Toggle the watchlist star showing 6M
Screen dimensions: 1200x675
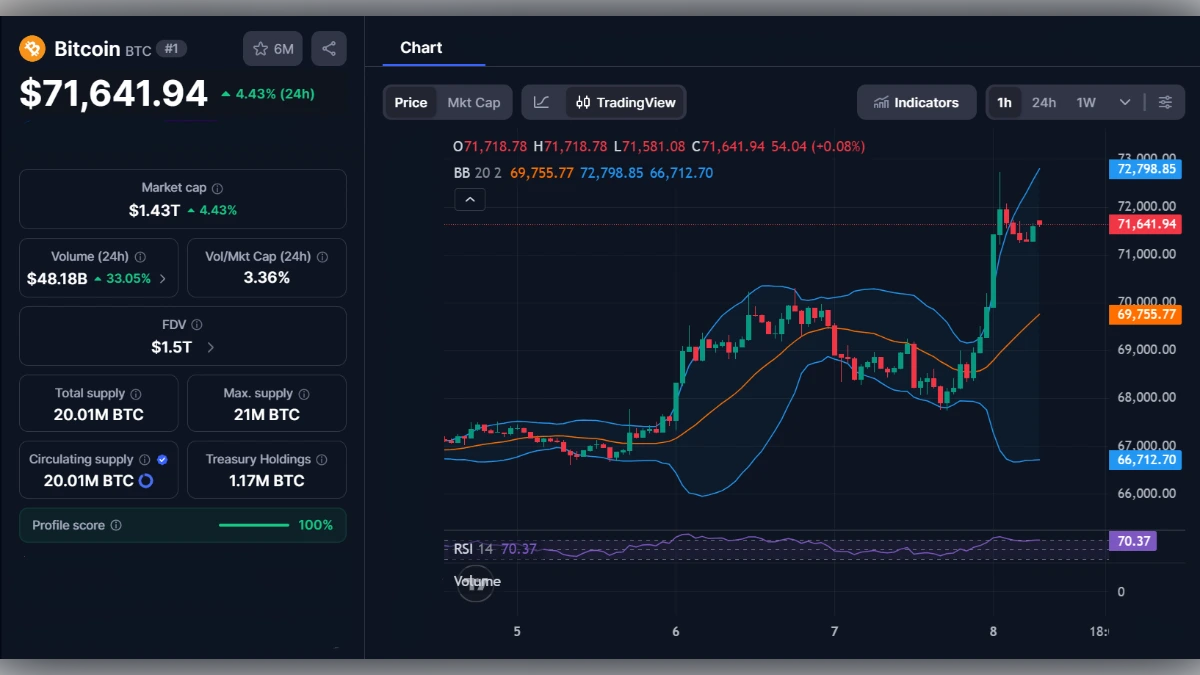click(x=272, y=48)
